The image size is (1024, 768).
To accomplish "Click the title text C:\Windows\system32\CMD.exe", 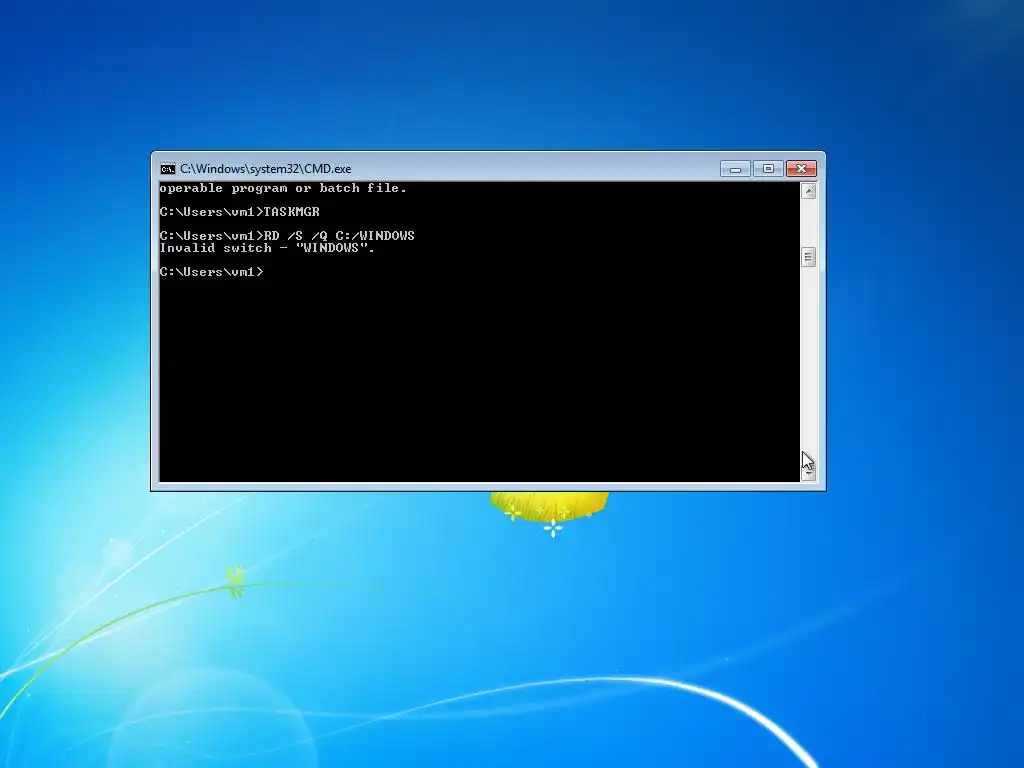I will click(266, 169).
